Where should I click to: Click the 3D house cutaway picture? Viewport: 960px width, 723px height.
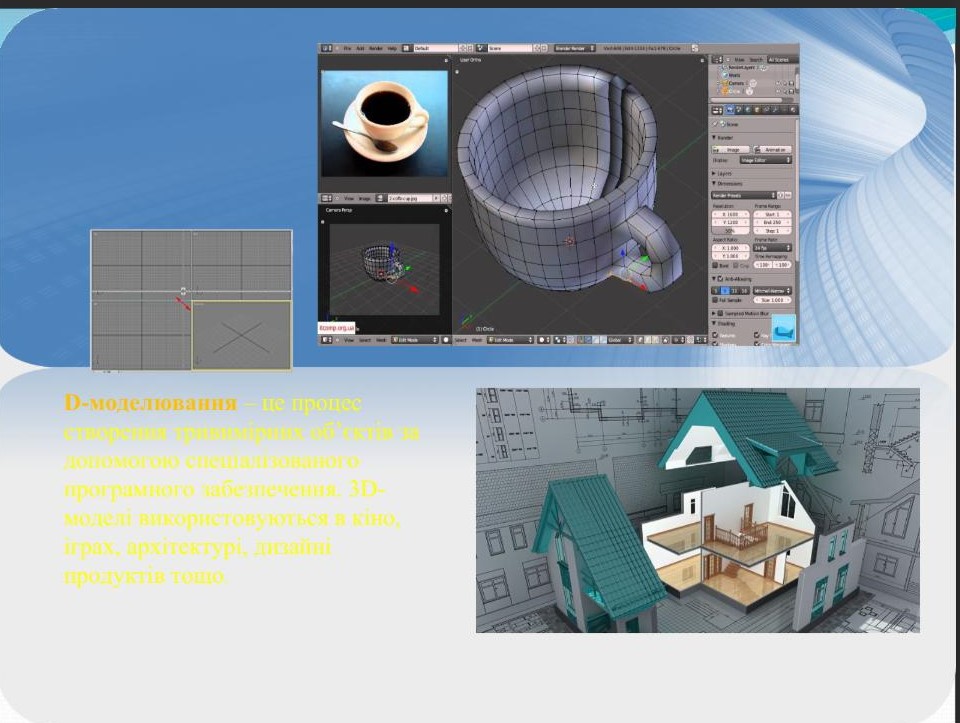point(697,510)
